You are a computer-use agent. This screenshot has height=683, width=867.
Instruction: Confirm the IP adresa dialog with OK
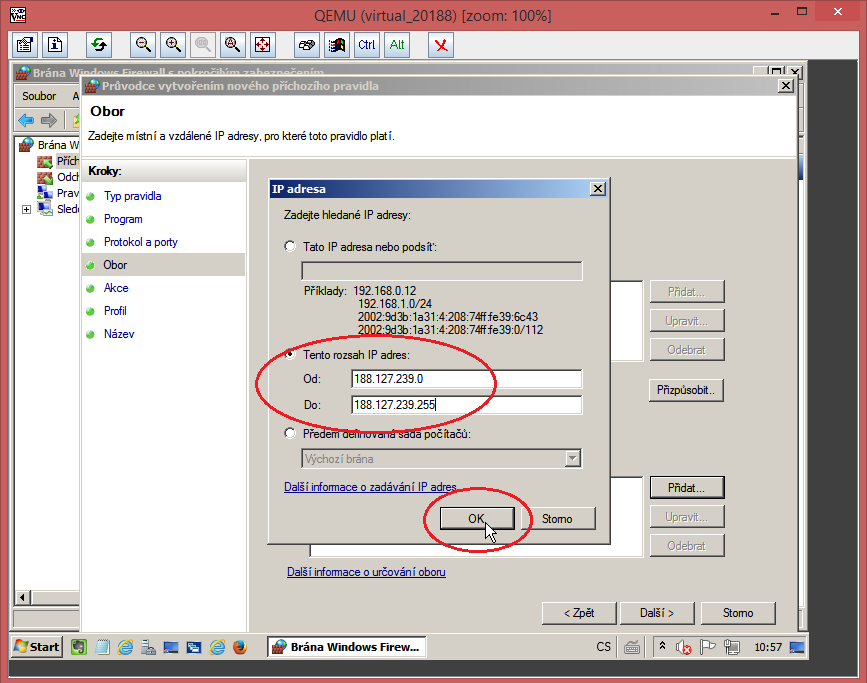(x=477, y=518)
